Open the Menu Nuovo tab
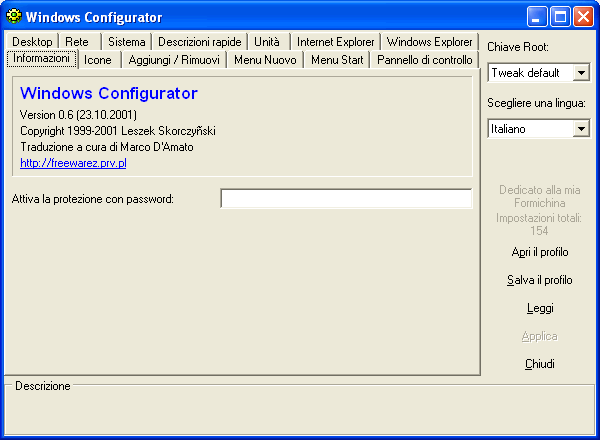The height and width of the screenshot is (440, 600). (265, 60)
